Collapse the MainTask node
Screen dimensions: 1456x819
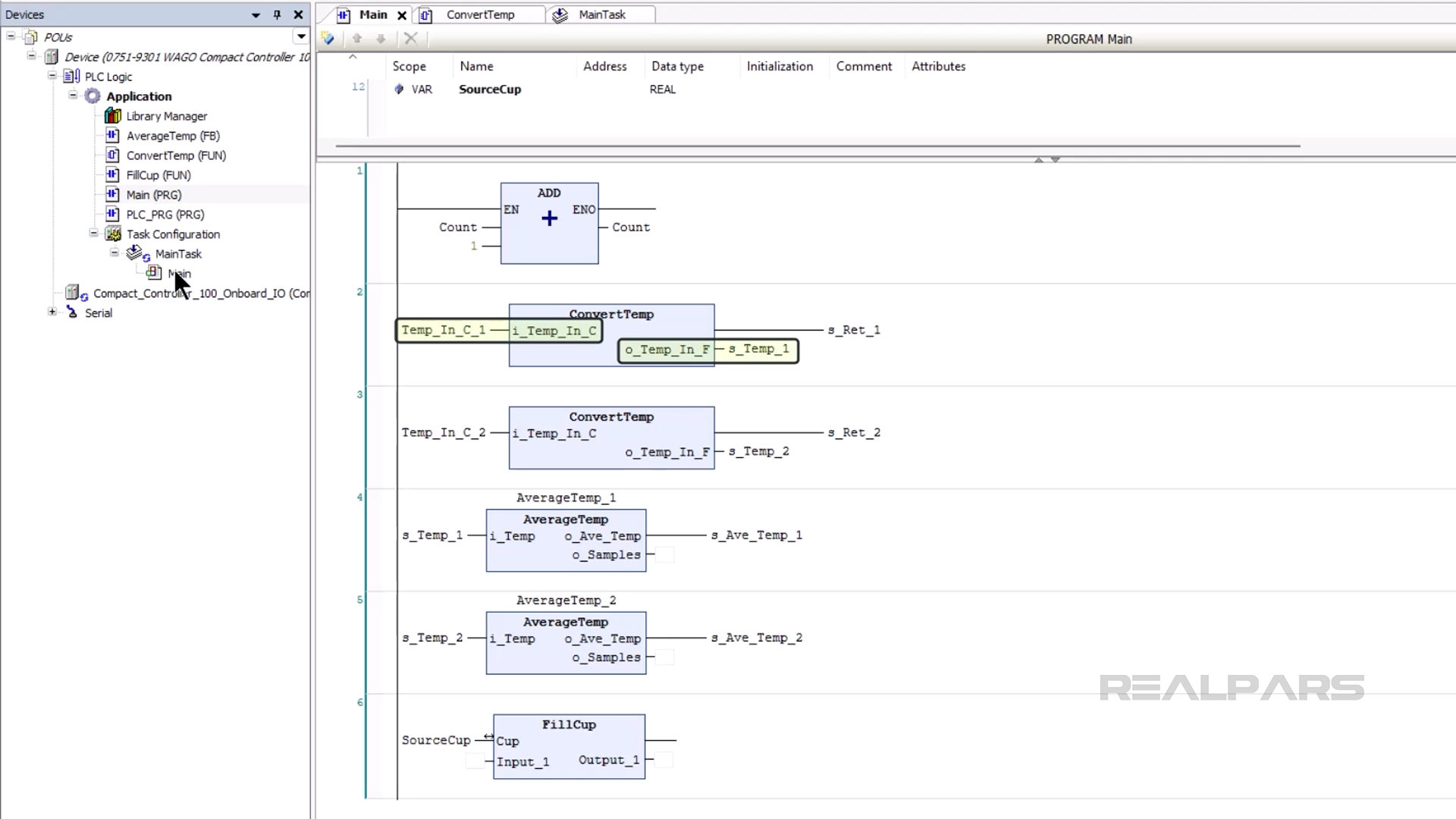tap(114, 253)
